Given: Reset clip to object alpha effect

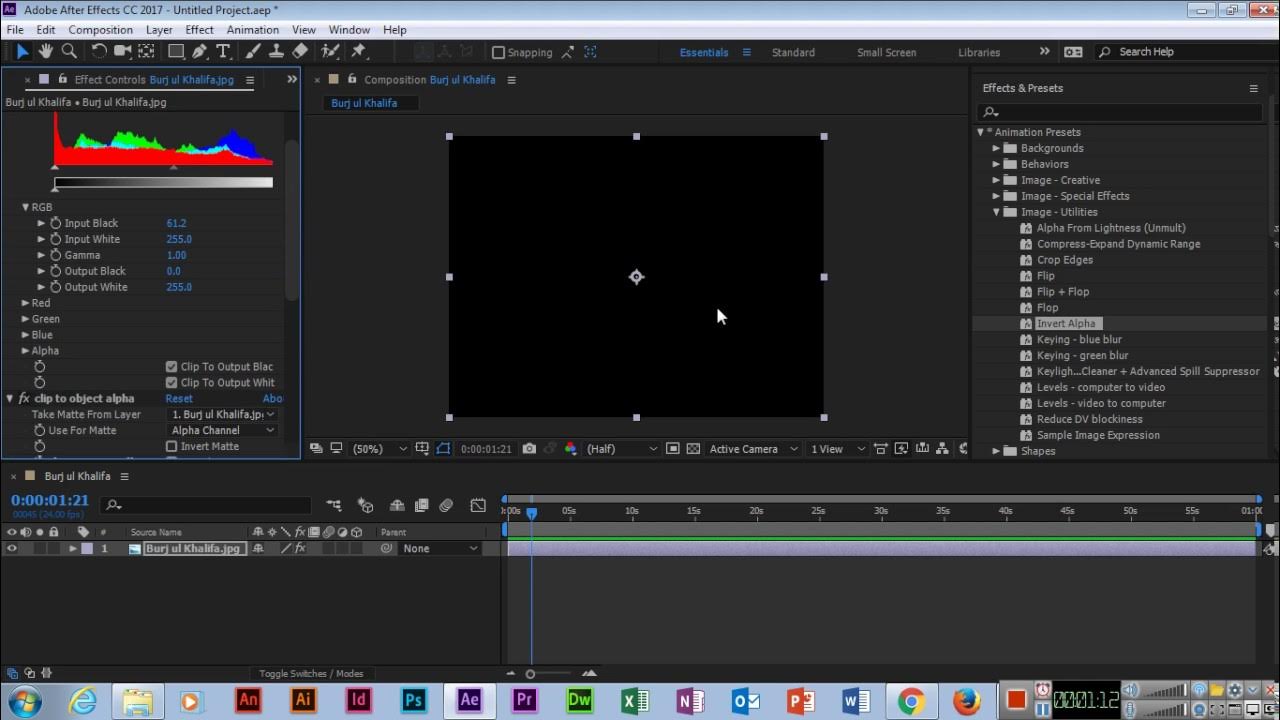Looking at the screenshot, I should click(x=179, y=398).
